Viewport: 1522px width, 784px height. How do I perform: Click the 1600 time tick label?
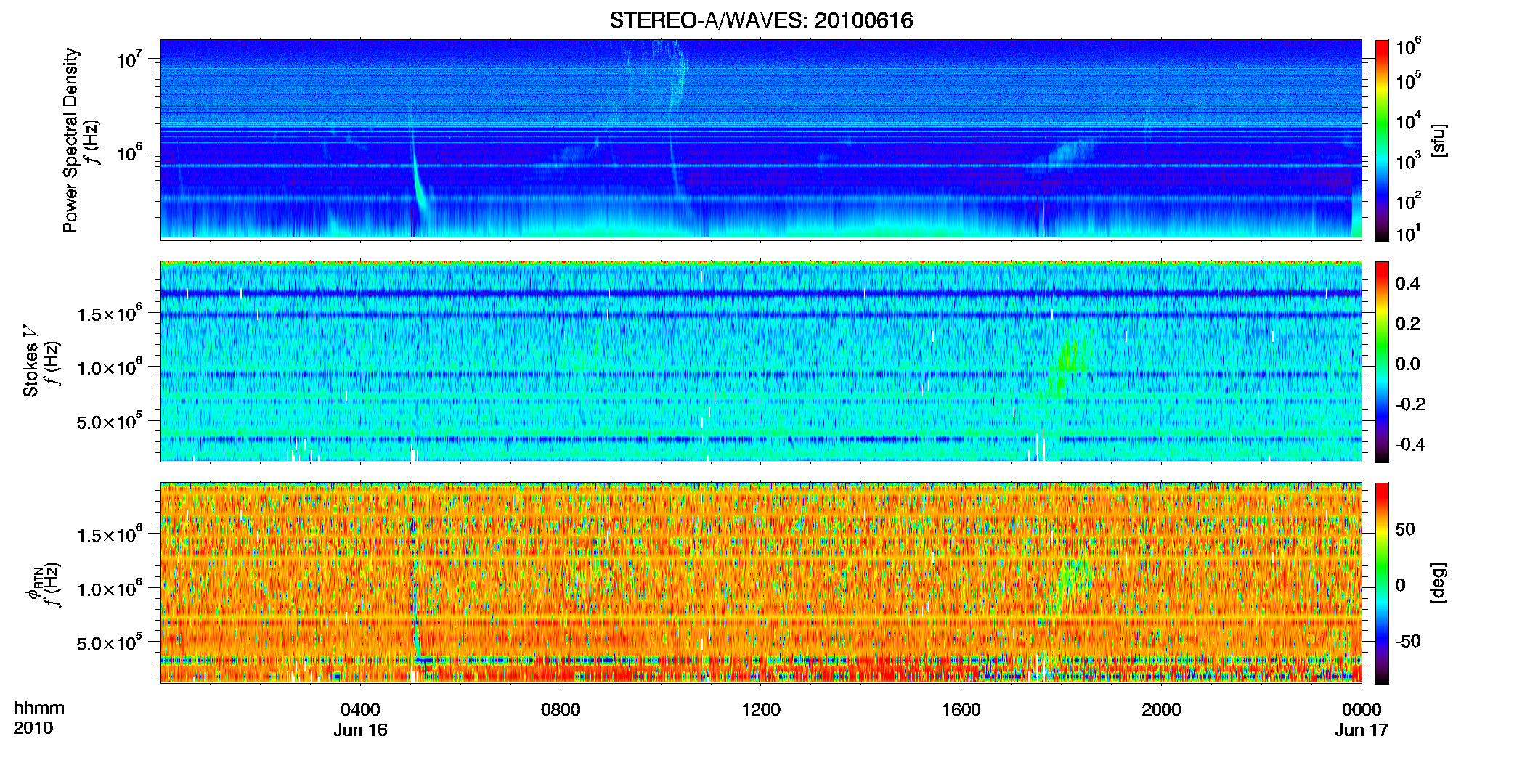[961, 709]
